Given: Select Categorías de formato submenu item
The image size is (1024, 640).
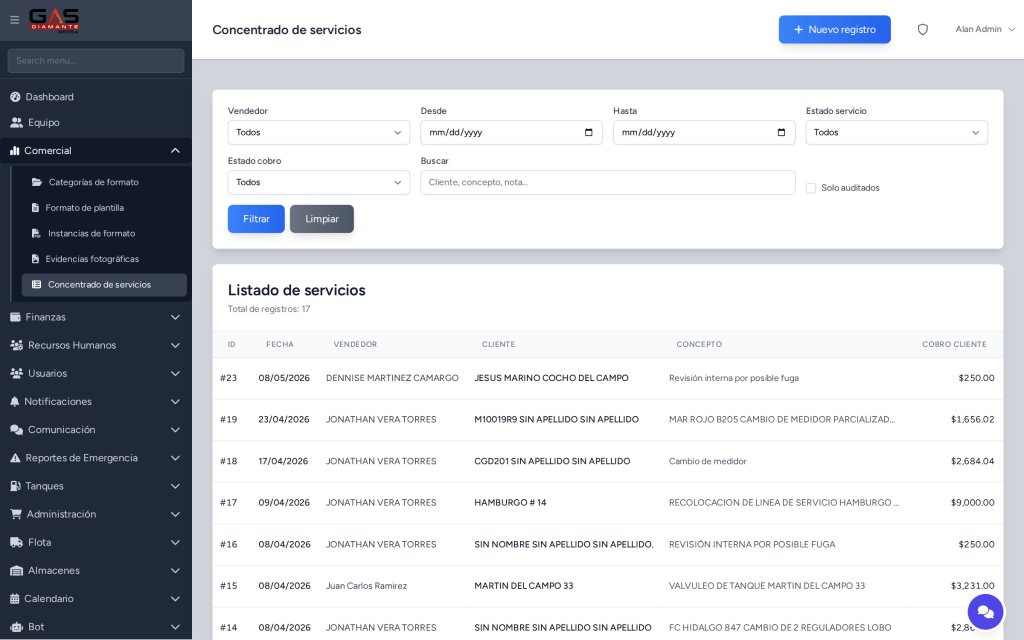Looking at the screenshot, I should coord(104,182).
